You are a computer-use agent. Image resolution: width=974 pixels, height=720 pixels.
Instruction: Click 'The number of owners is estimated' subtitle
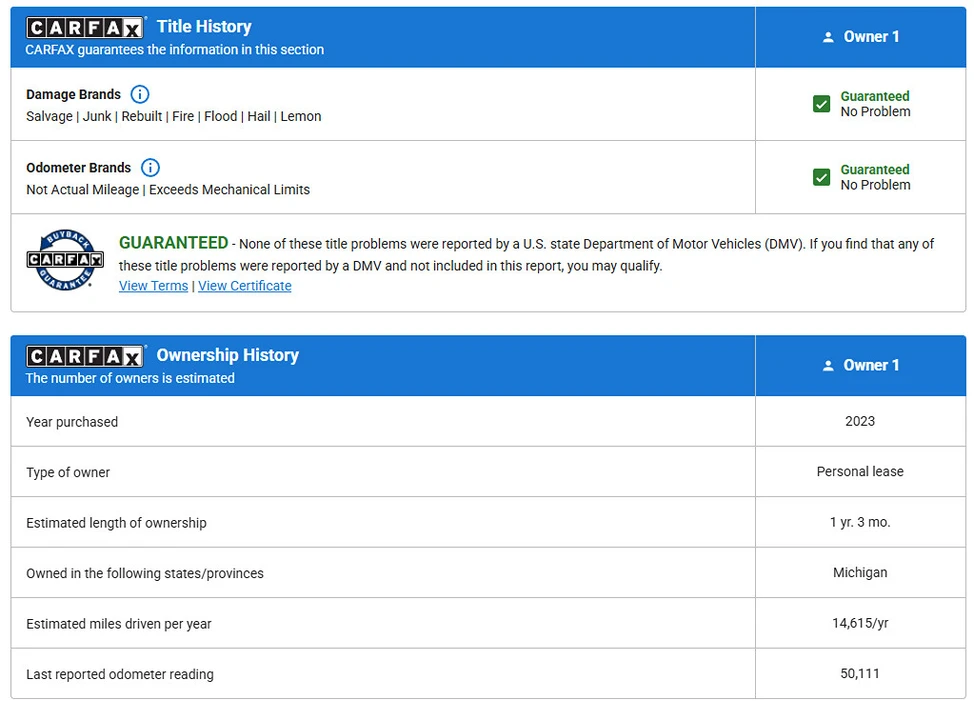point(130,378)
